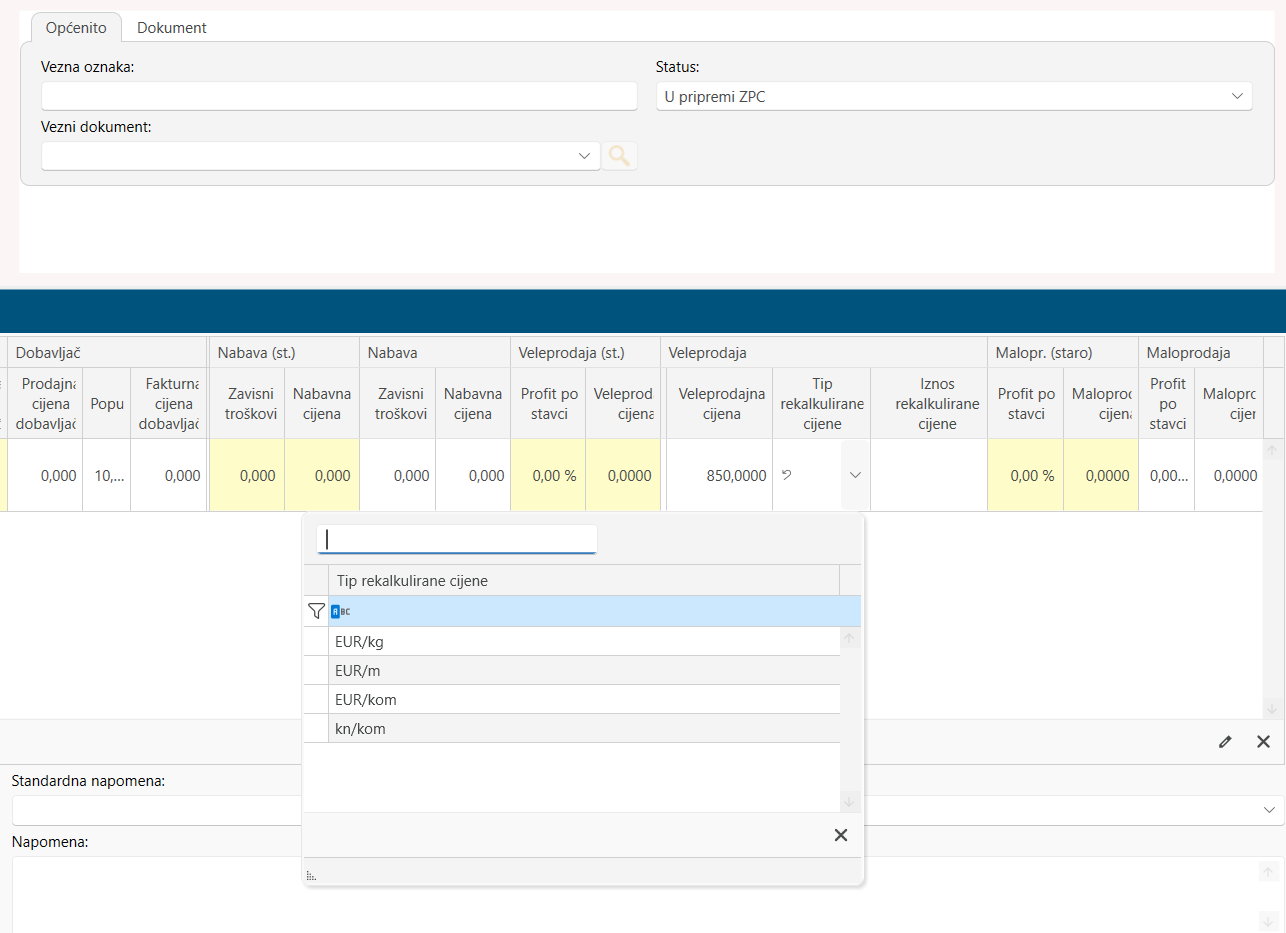The image size is (1286, 933).
Task: Choose the EUR/m option
Action: (584, 670)
